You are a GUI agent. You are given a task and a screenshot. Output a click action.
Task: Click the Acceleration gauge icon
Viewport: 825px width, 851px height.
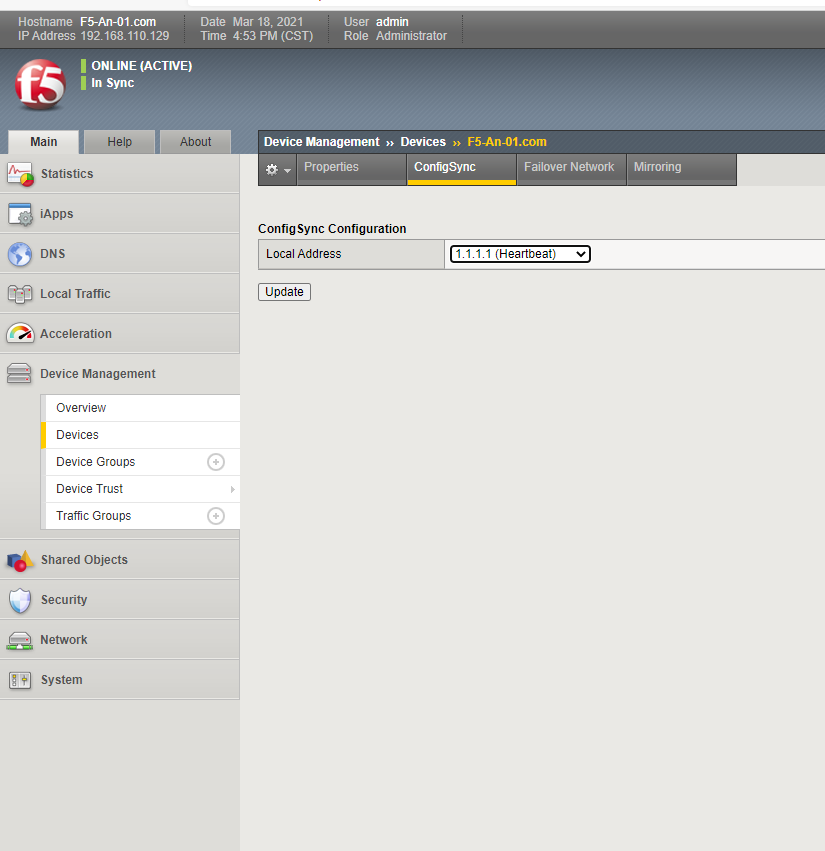[20, 334]
